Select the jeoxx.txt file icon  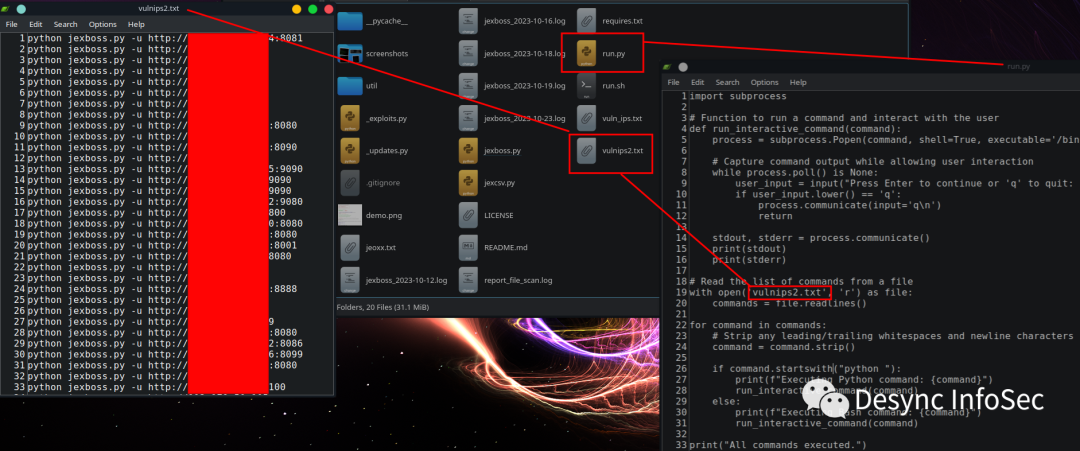tap(351, 248)
